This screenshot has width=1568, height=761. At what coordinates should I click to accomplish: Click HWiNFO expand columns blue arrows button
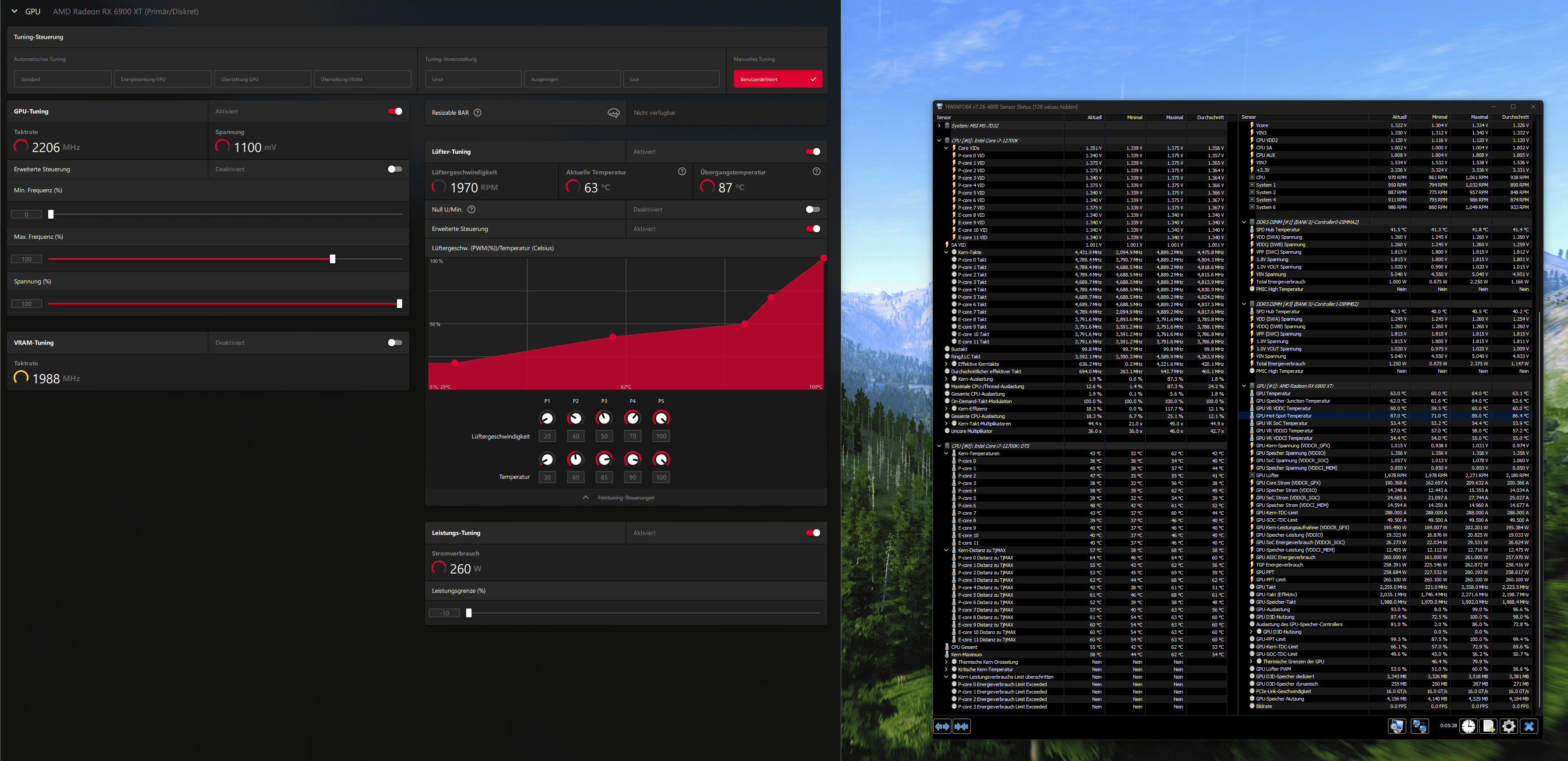[942, 726]
